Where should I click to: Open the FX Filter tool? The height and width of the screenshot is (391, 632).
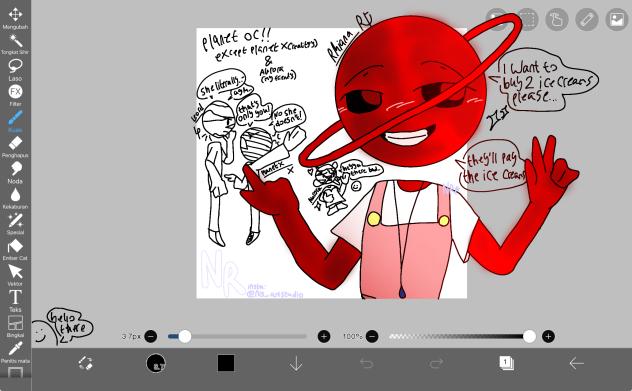(x=15, y=95)
